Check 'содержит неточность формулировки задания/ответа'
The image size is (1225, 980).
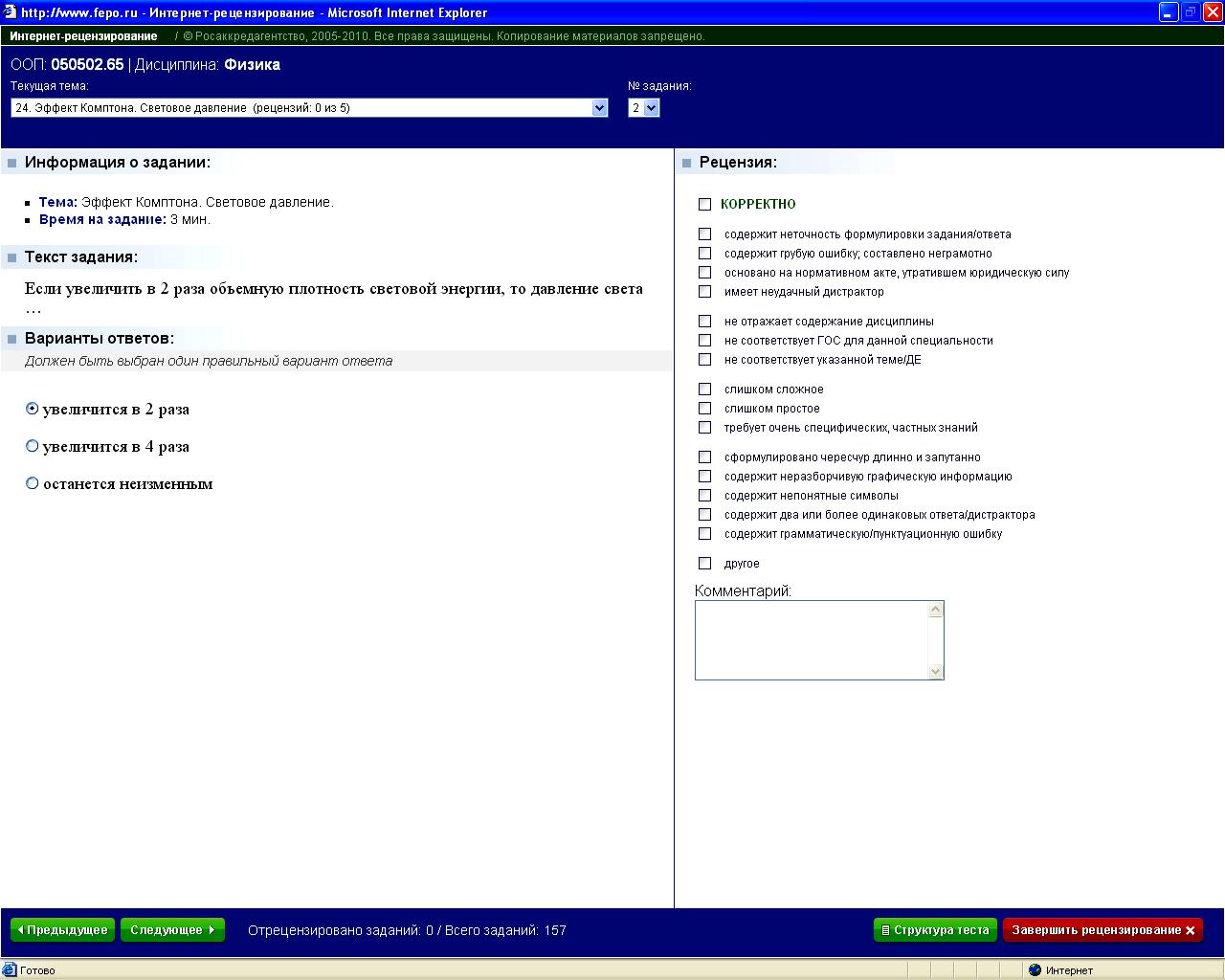point(705,234)
